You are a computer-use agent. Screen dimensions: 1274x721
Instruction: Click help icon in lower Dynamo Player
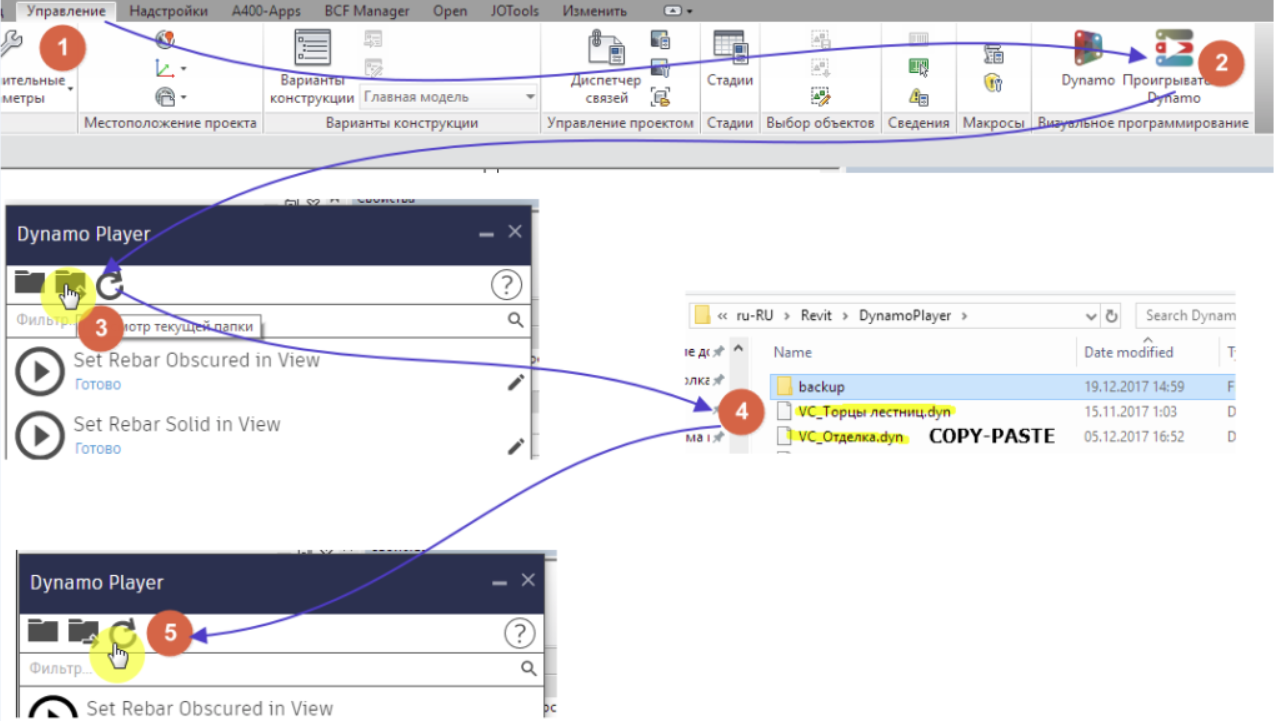point(519,634)
